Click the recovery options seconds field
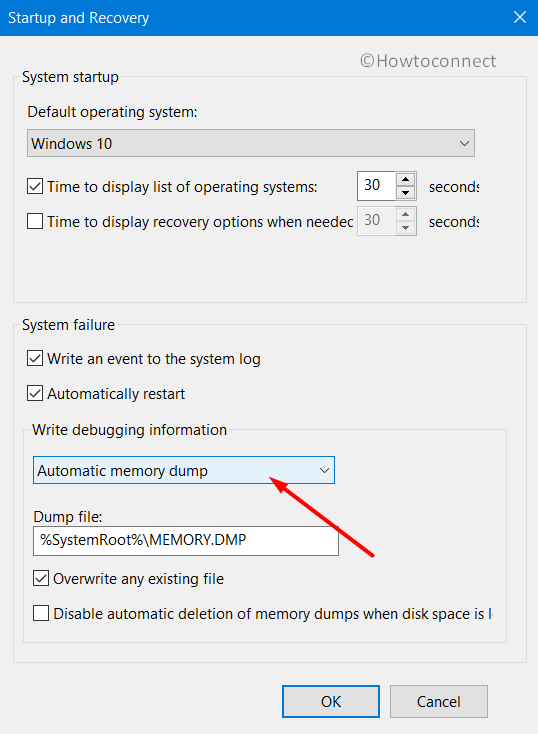The height and width of the screenshot is (734, 538). (377, 220)
